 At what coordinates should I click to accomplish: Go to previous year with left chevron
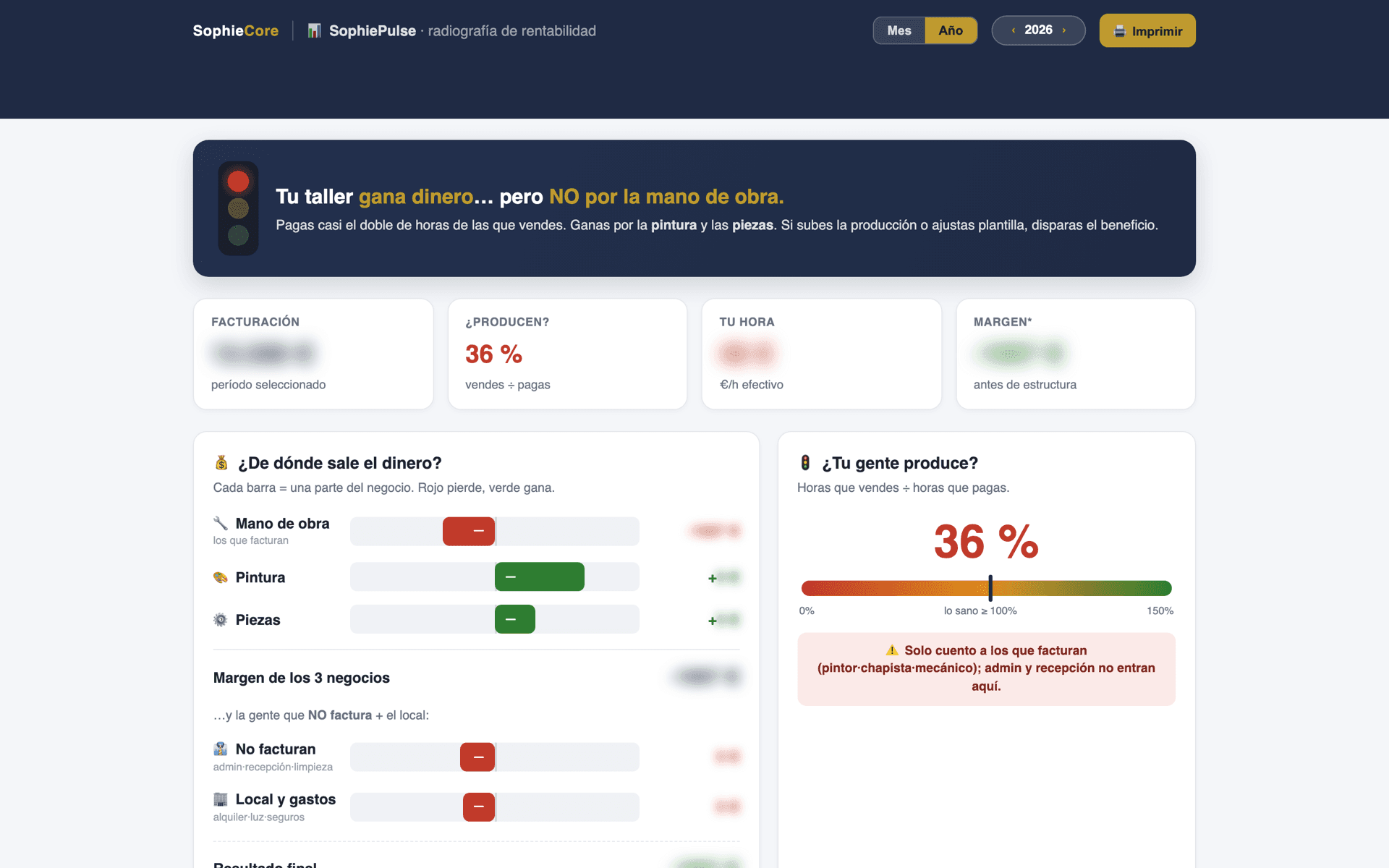pyautogui.click(x=1014, y=30)
